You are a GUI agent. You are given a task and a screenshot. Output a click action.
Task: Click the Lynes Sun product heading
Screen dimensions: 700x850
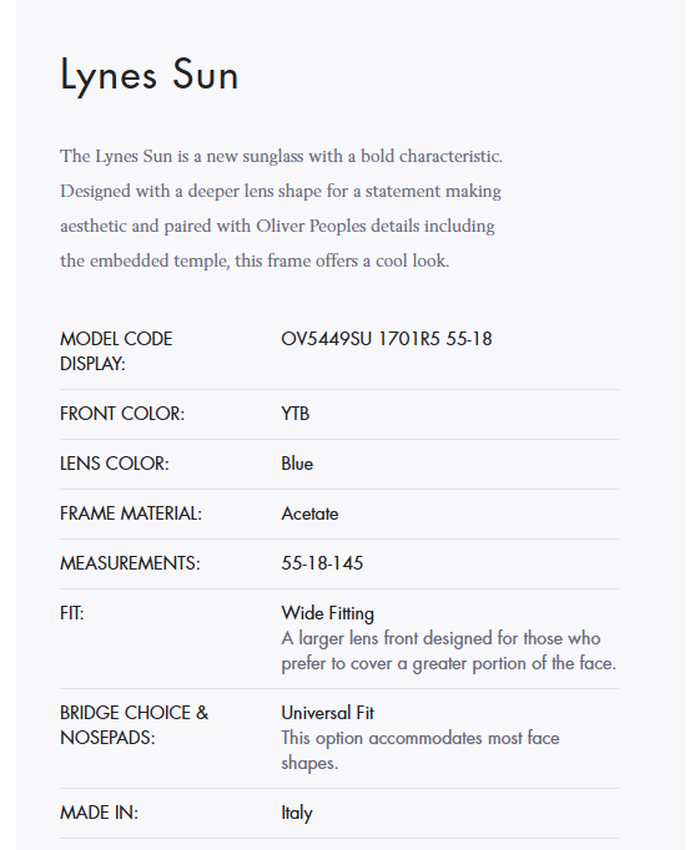[x=149, y=75]
